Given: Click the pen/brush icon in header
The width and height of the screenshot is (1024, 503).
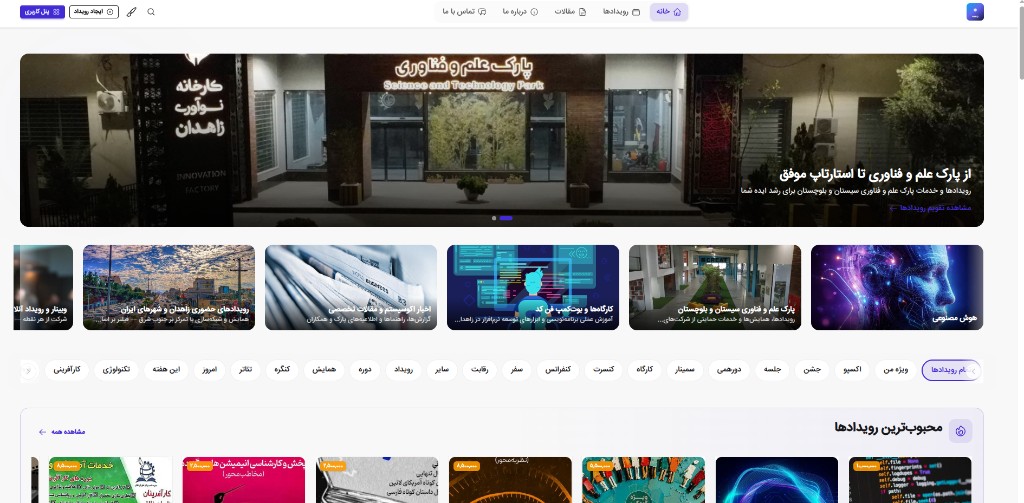Looking at the screenshot, I should (131, 12).
